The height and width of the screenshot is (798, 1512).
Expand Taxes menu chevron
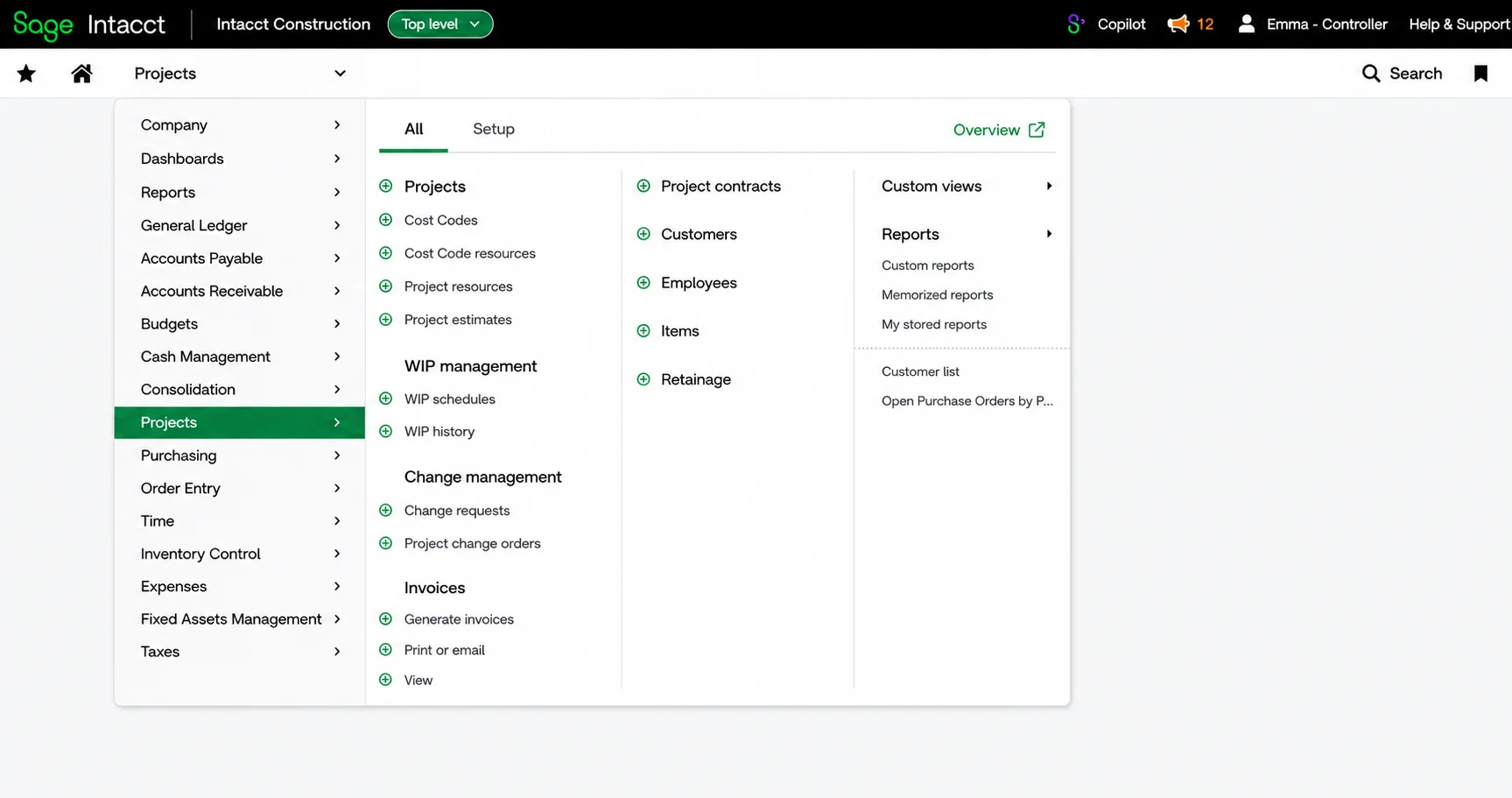click(337, 652)
